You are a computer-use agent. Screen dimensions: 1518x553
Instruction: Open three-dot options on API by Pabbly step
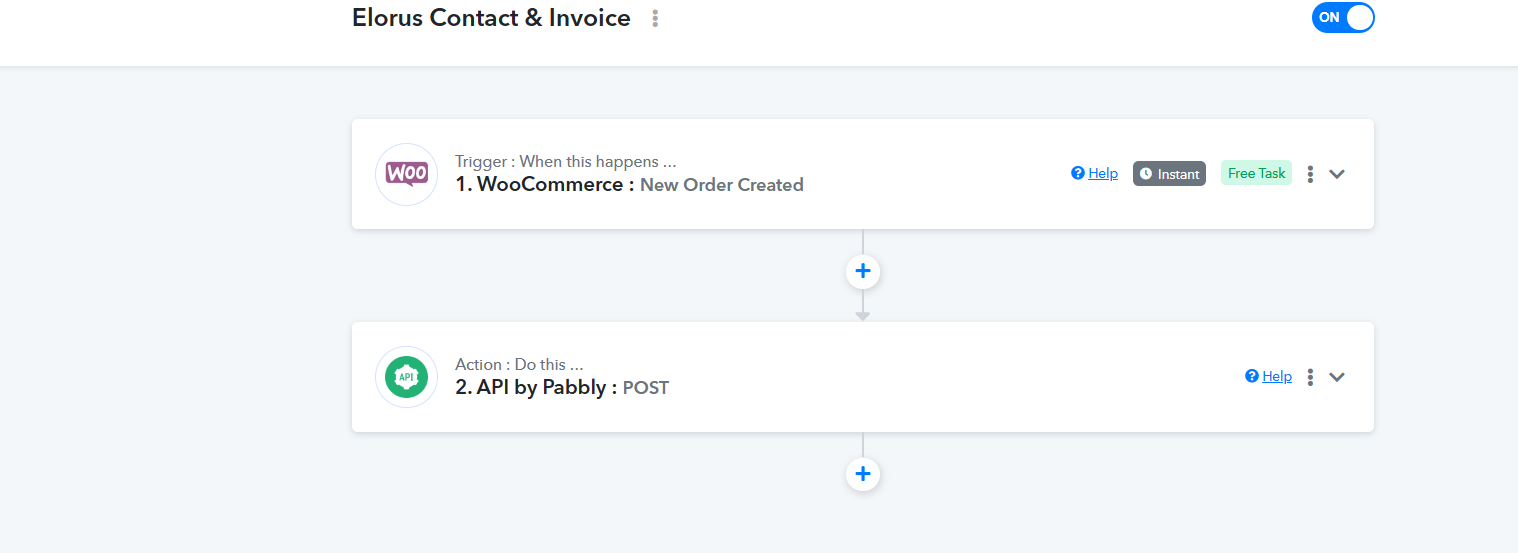(x=1310, y=377)
